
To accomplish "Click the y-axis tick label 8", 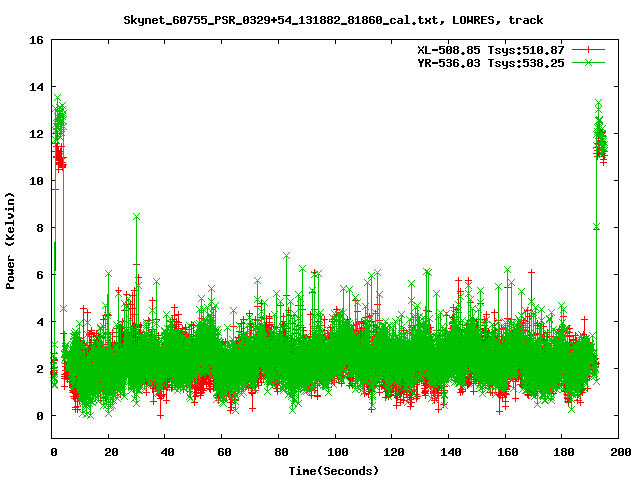I will pyautogui.click(x=40, y=228).
